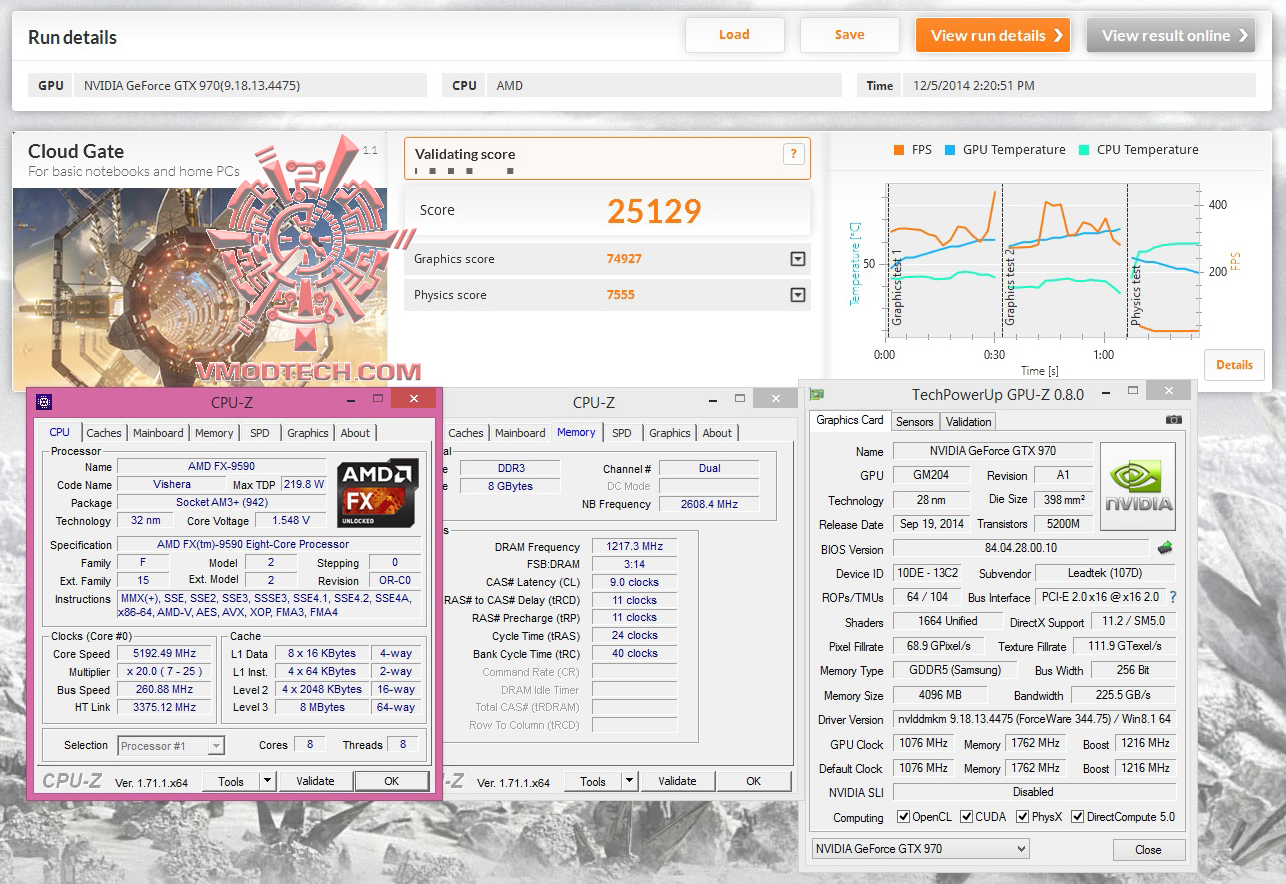Open the Tools dropdown arrow in the pink CPU-Z window
1286x884 pixels.
click(x=267, y=781)
